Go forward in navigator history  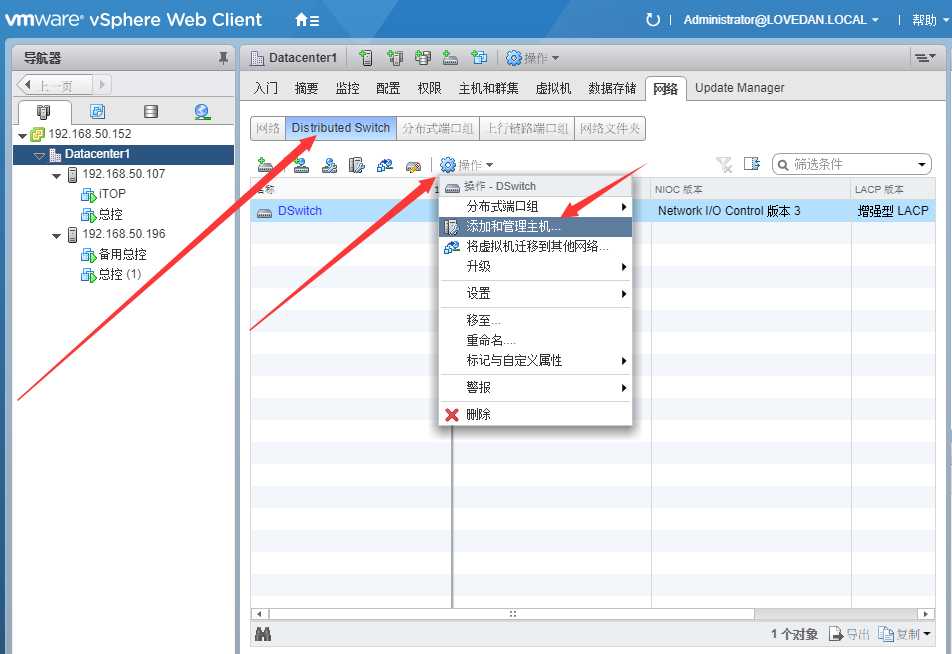click(101, 84)
